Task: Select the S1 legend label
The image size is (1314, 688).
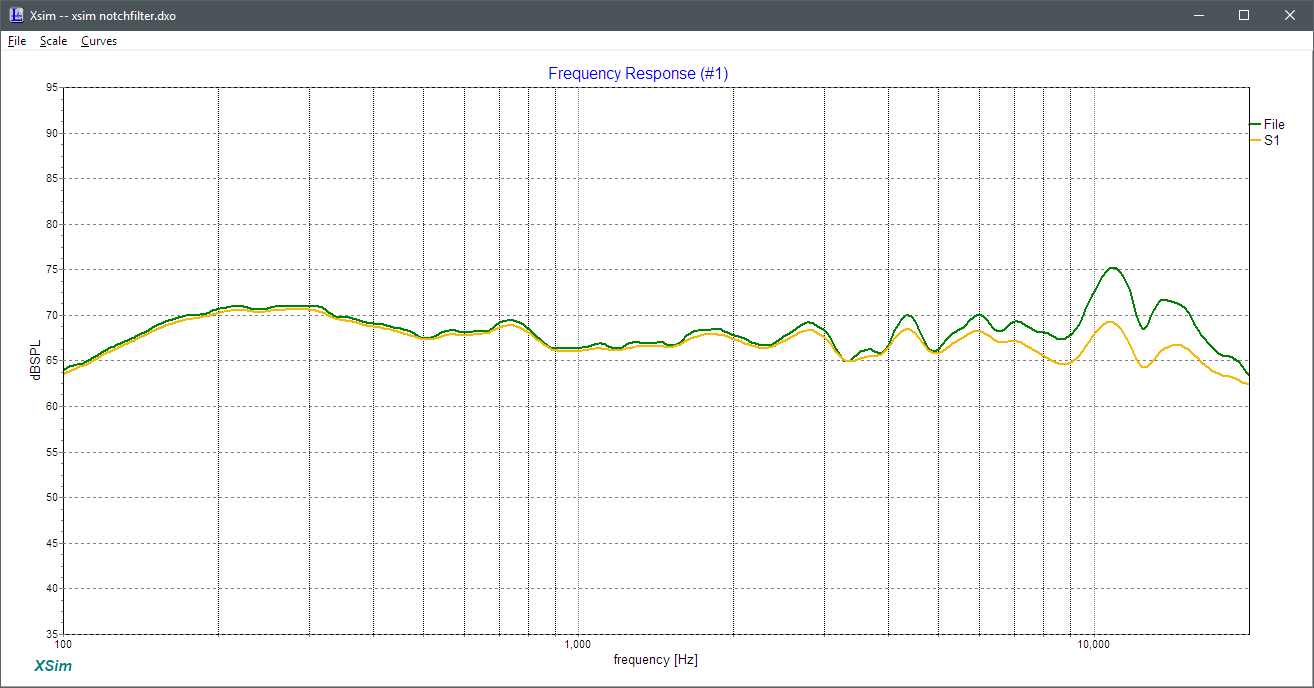Action: pos(1271,141)
